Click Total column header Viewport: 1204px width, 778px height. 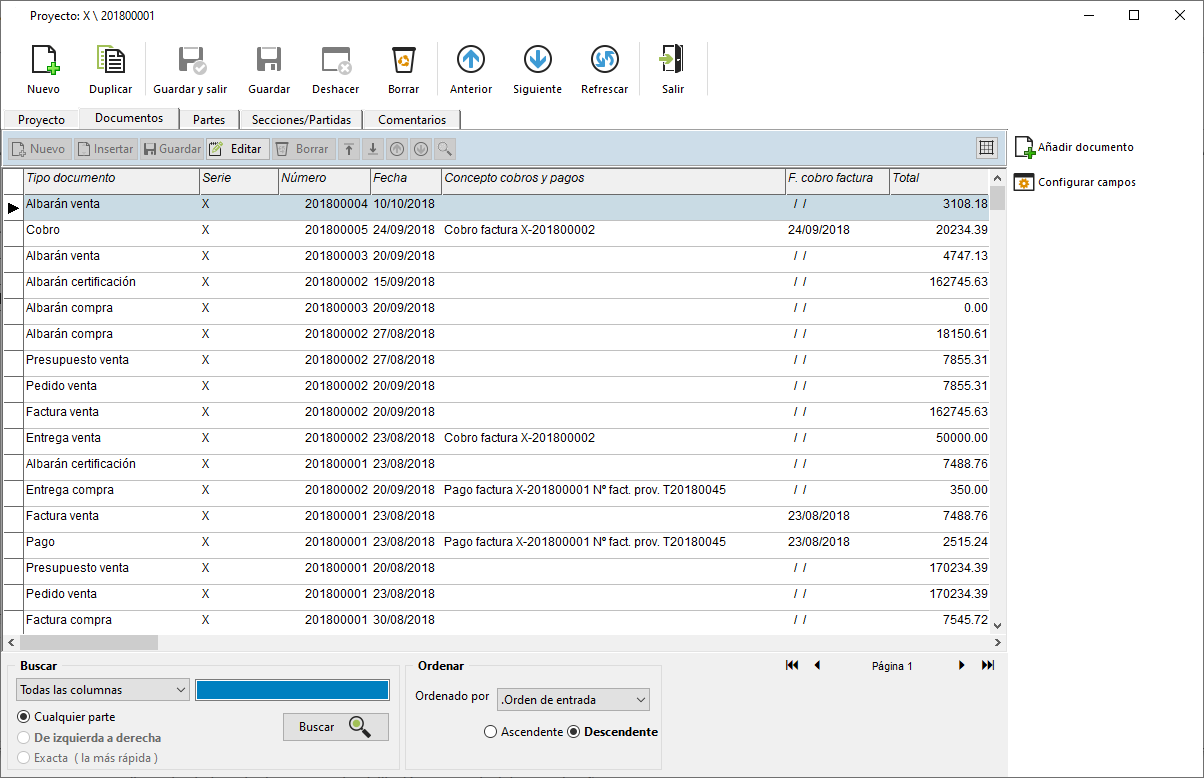pos(939,179)
